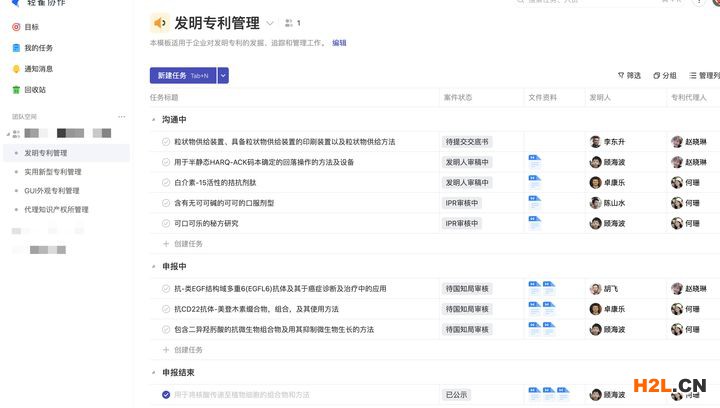Screen dimensions: 720x408
Task: Click the megaphone project icon
Action: click(x=159, y=23)
